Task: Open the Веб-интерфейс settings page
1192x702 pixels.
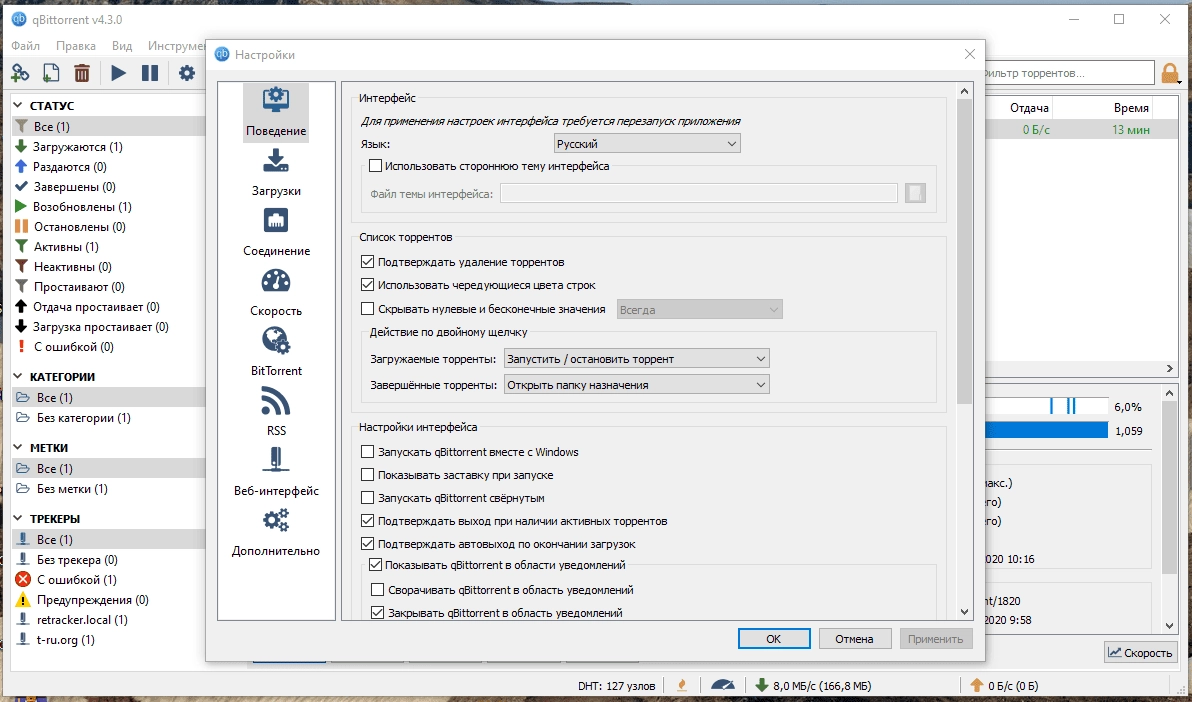Action: (276, 472)
